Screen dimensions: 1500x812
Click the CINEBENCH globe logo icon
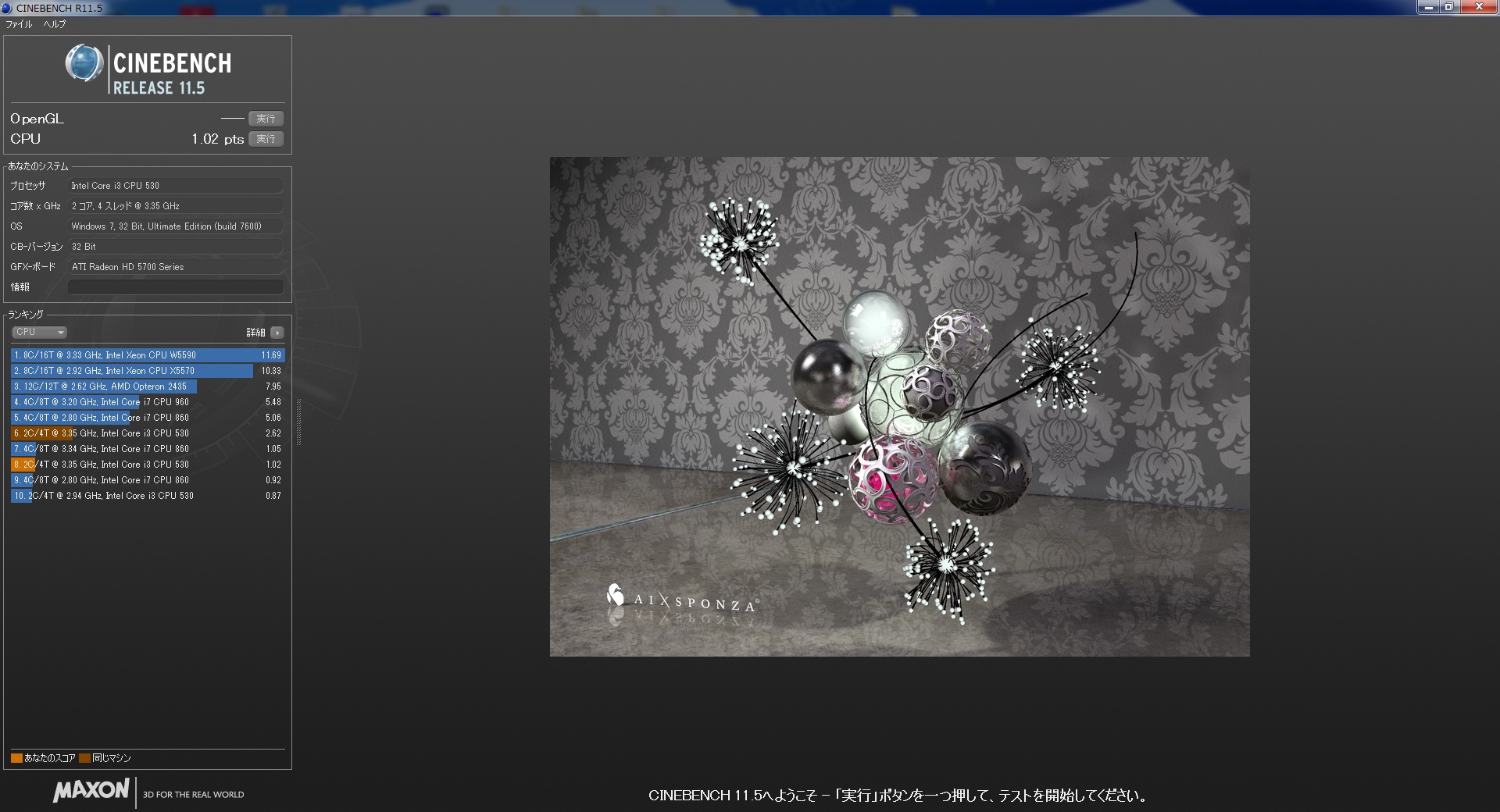tap(84, 64)
